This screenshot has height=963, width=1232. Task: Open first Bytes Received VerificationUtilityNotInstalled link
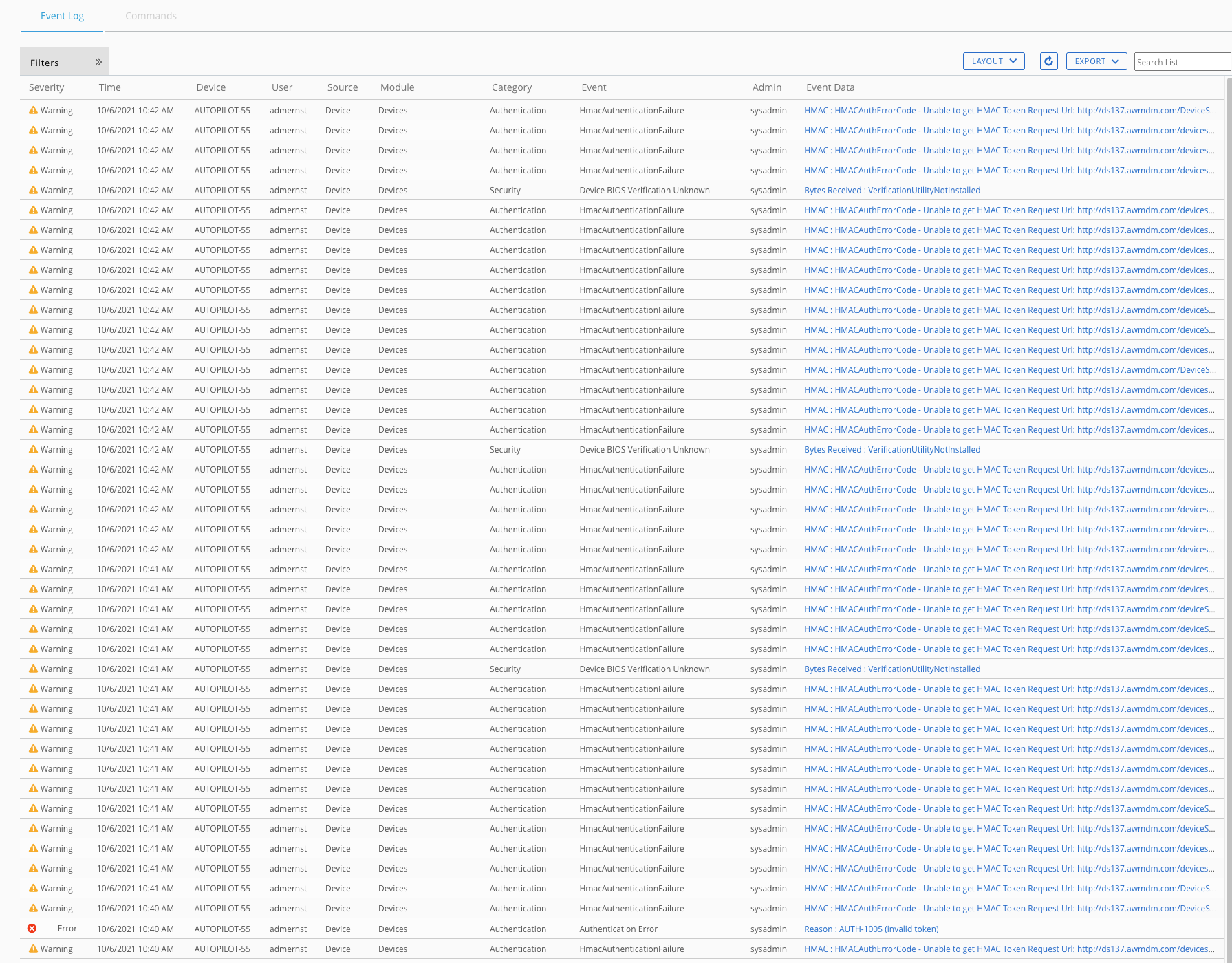891,191
